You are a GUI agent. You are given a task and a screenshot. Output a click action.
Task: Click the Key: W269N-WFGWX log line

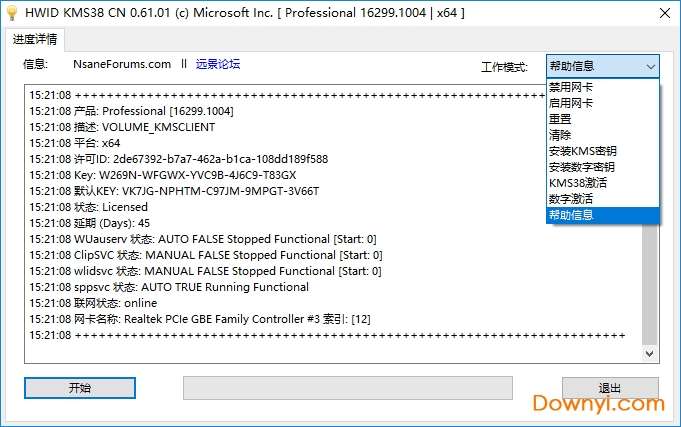point(162,175)
